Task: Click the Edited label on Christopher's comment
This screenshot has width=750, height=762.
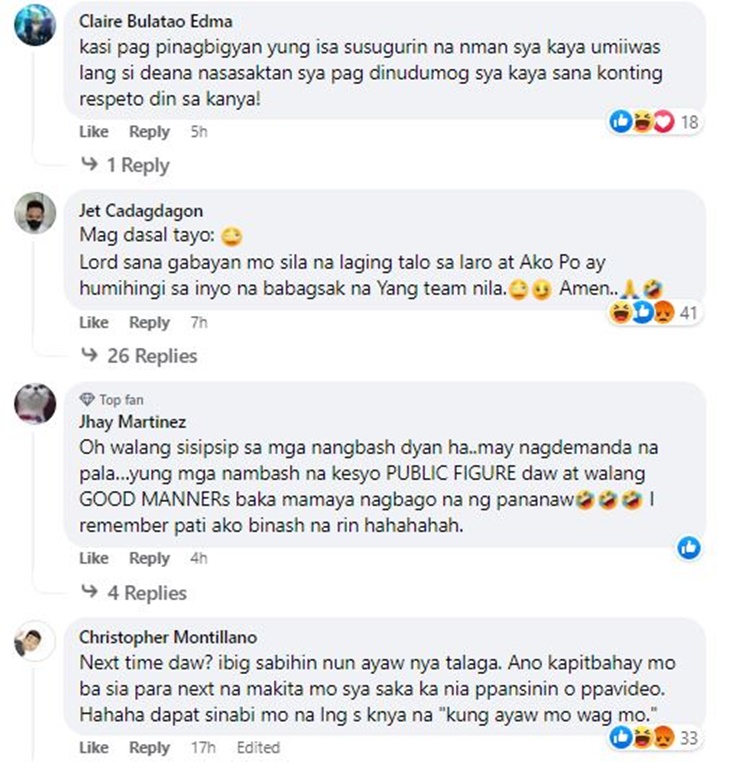Action: pyautogui.click(x=258, y=747)
